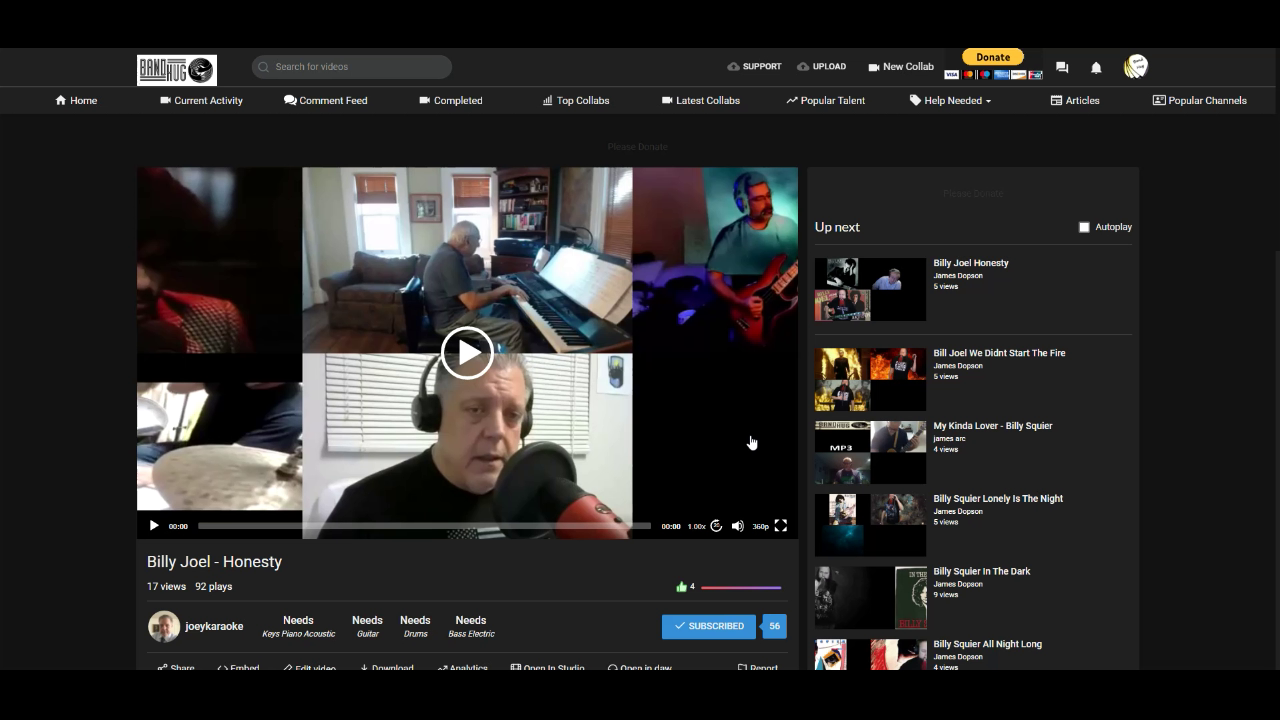Seek on the video progress bar
Screen dimensions: 1280x720
click(x=424, y=526)
